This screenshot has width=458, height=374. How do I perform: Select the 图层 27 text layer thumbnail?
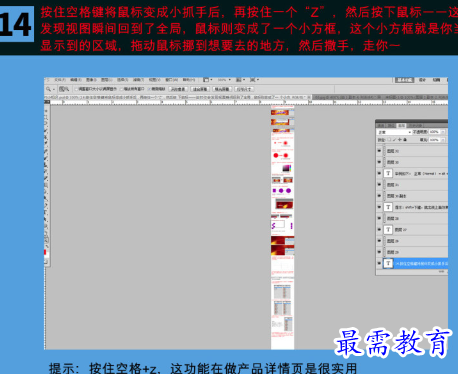coord(388,230)
